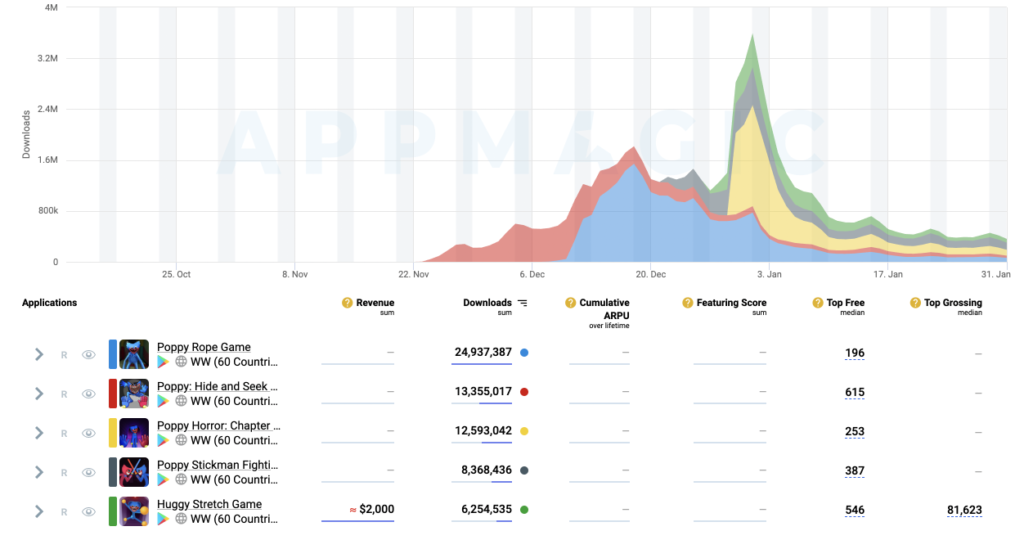Click the Top Free value 196
The height and width of the screenshot is (549, 1024).
854,353
